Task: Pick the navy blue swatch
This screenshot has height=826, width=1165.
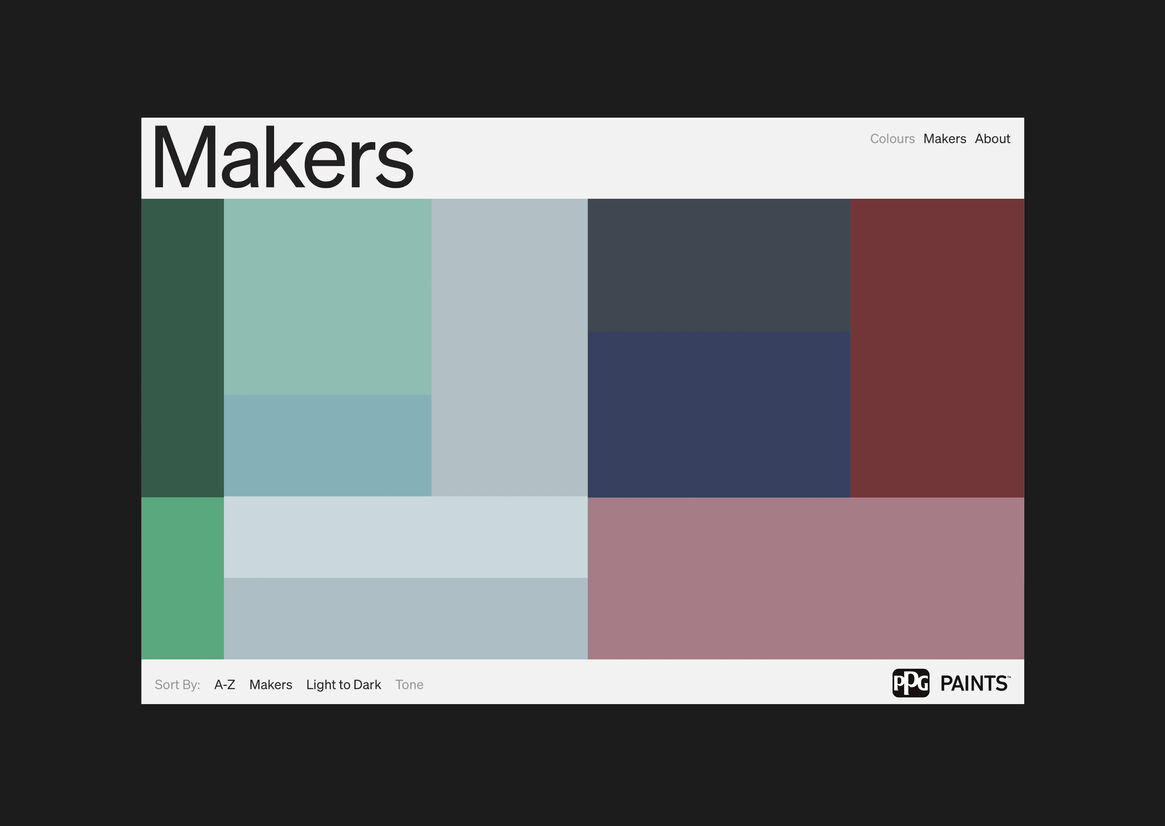Action: [x=718, y=414]
